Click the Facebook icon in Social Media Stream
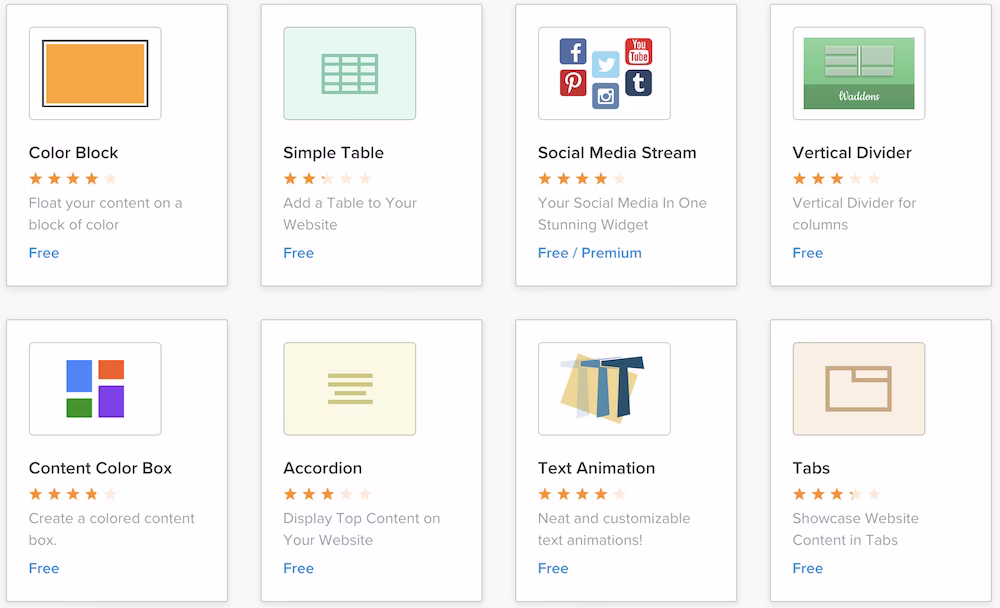 (x=573, y=51)
